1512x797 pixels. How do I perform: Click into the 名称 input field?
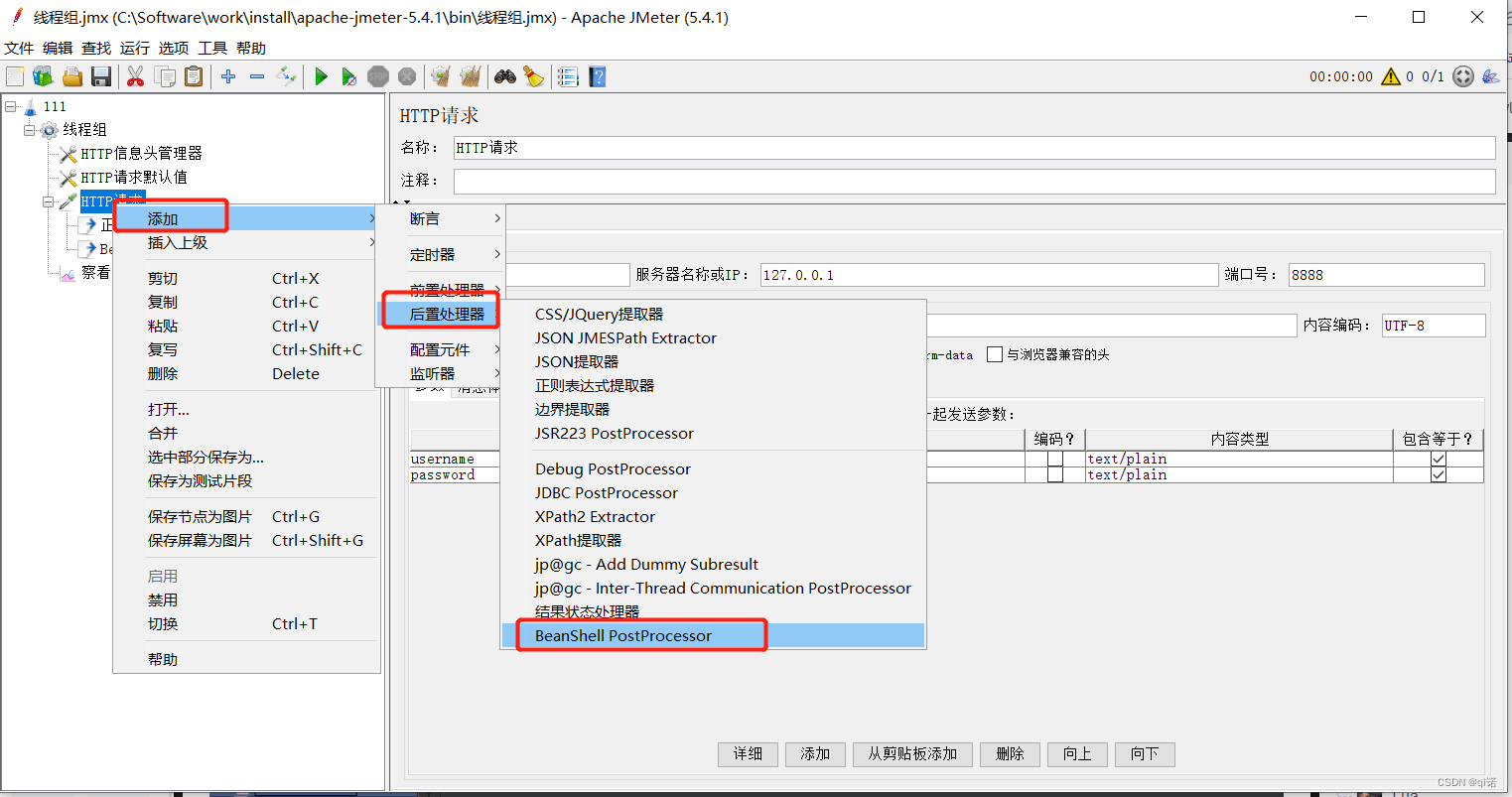[x=974, y=148]
